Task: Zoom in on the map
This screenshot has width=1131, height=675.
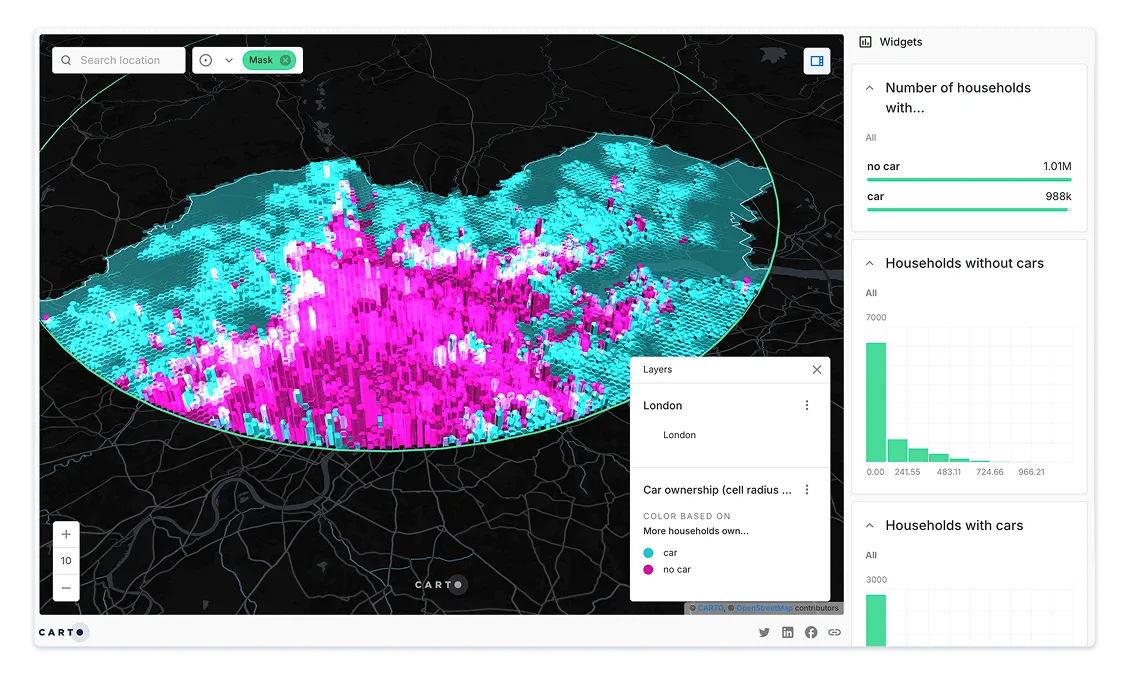Action: pos(66,534)
